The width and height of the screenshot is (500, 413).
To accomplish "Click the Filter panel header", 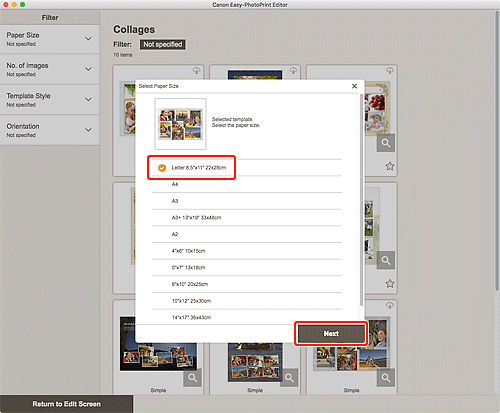I will point(50,18).
